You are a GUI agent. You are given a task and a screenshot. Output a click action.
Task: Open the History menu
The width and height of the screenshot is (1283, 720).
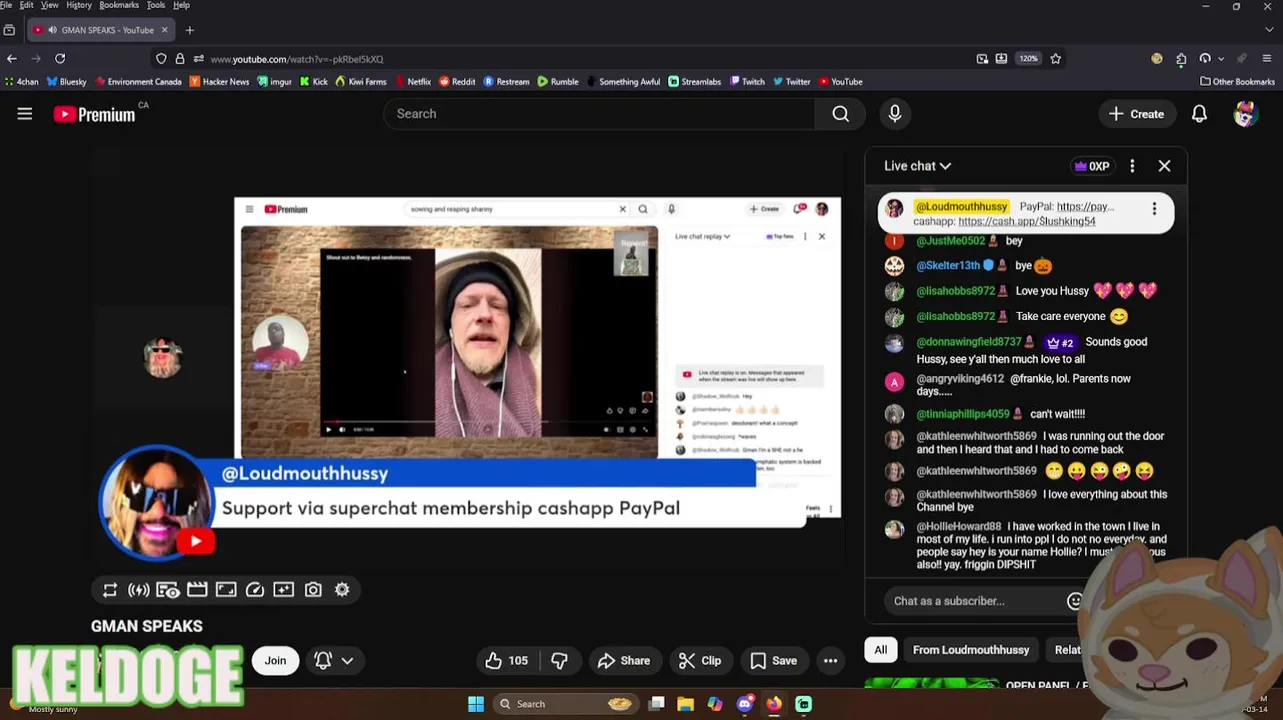coord(79,5)
